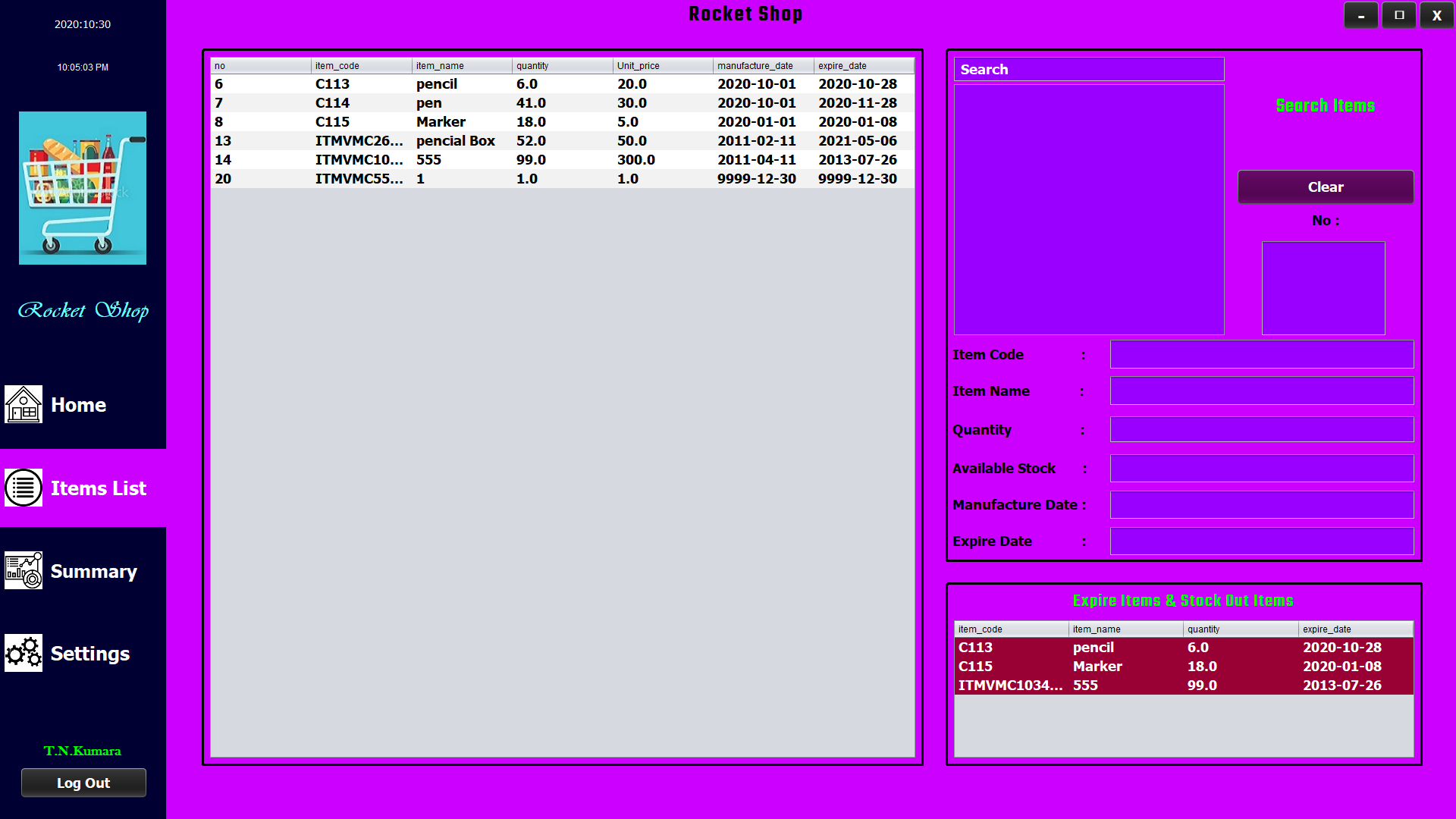Click the Rocket Shop cart logo image
1456x819 pixels.
tap(82, 188)
